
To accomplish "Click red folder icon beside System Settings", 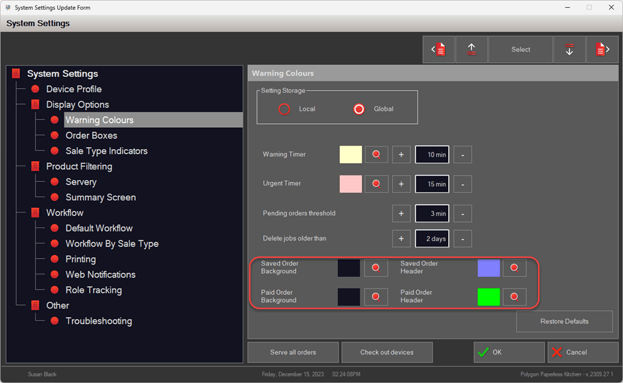I will tap(16, 74).
